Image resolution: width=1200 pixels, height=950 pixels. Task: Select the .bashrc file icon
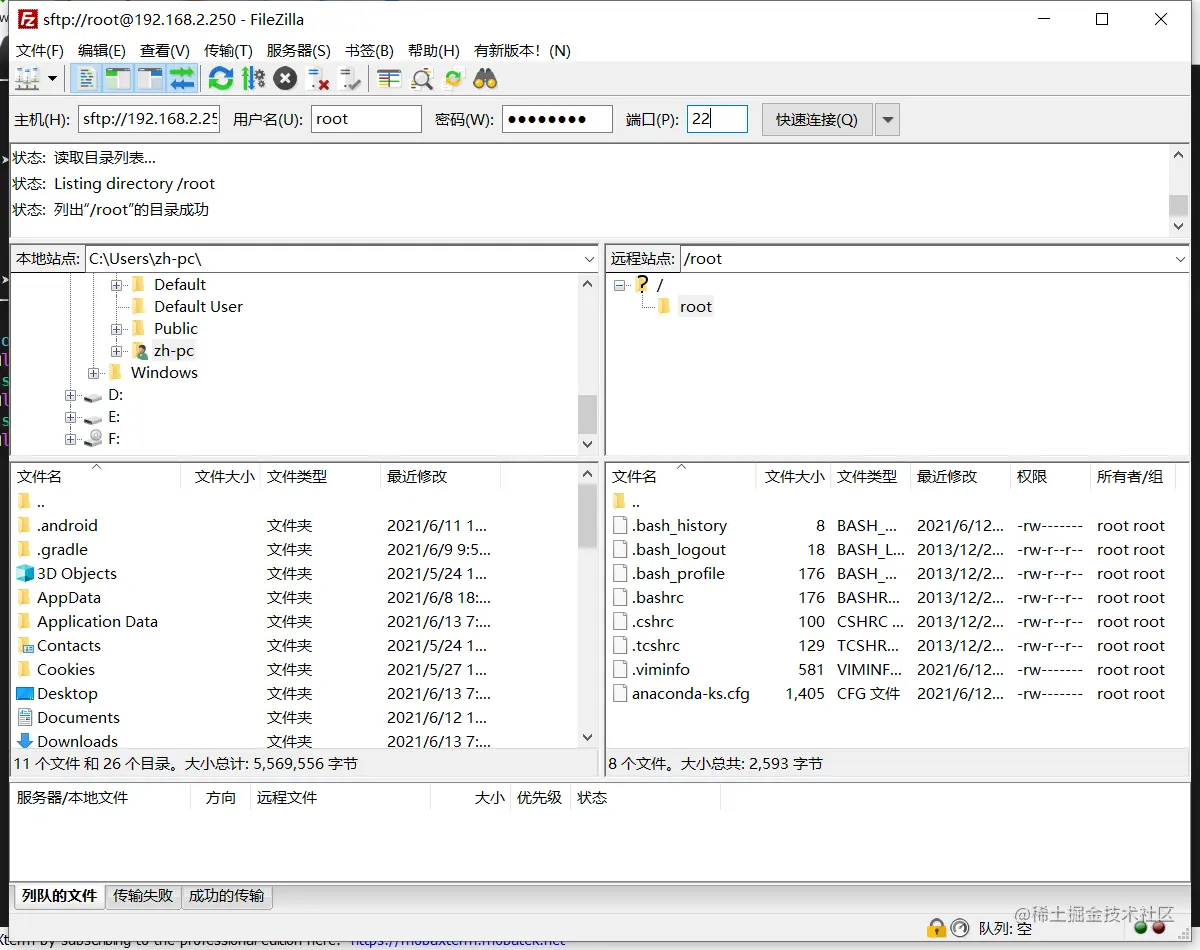620,598
